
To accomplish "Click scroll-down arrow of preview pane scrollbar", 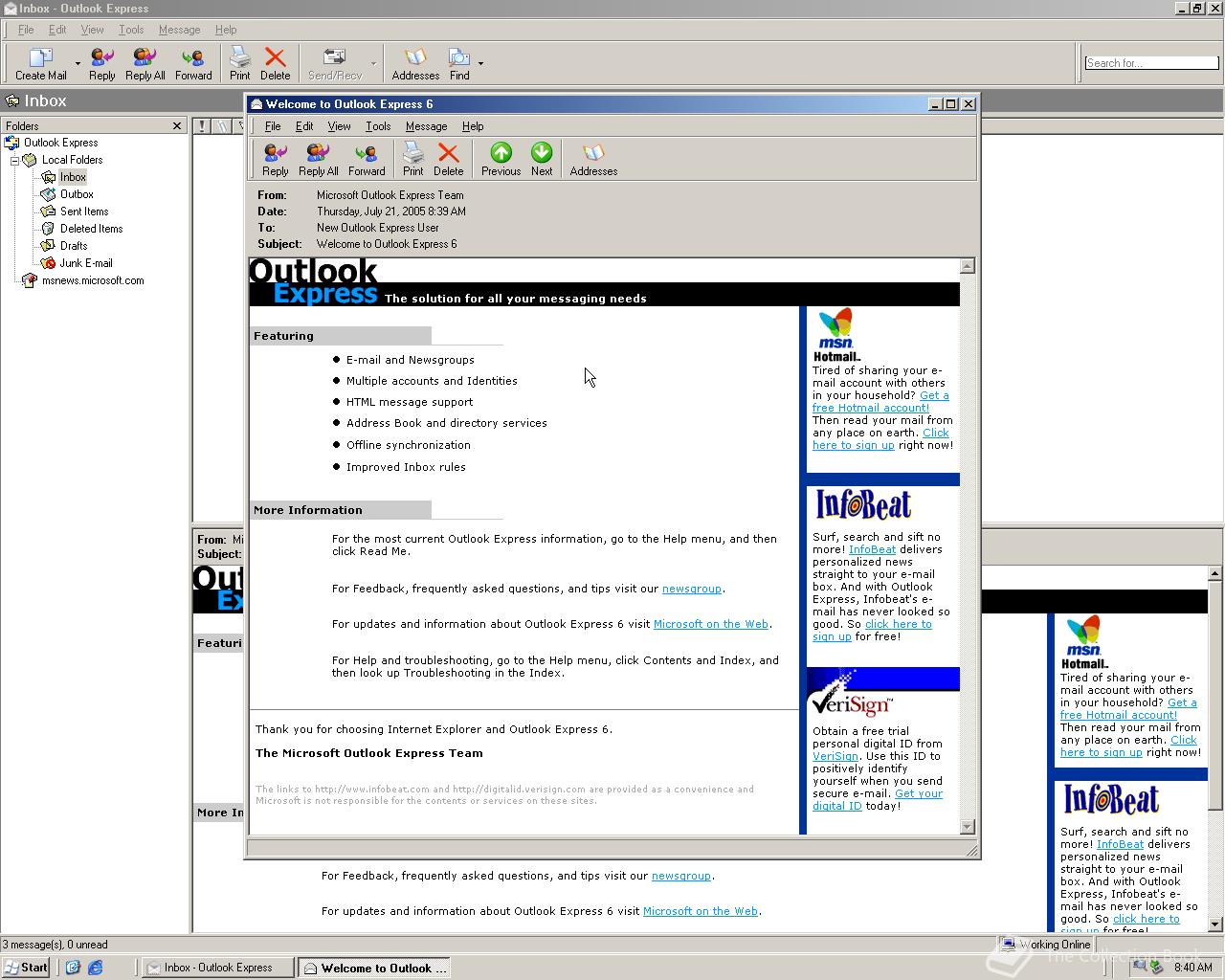I will point(1215,924).
